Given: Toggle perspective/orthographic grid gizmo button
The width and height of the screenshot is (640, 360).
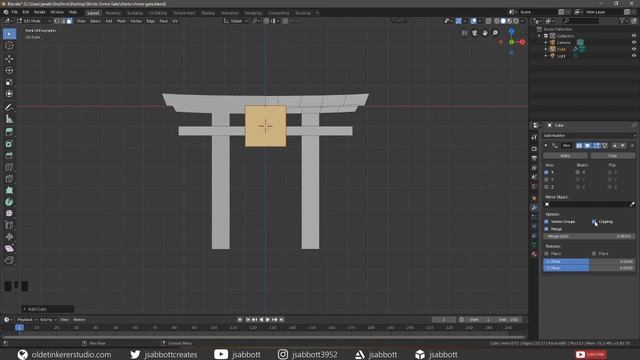Looking at the screenshot, I should [464, 33].
